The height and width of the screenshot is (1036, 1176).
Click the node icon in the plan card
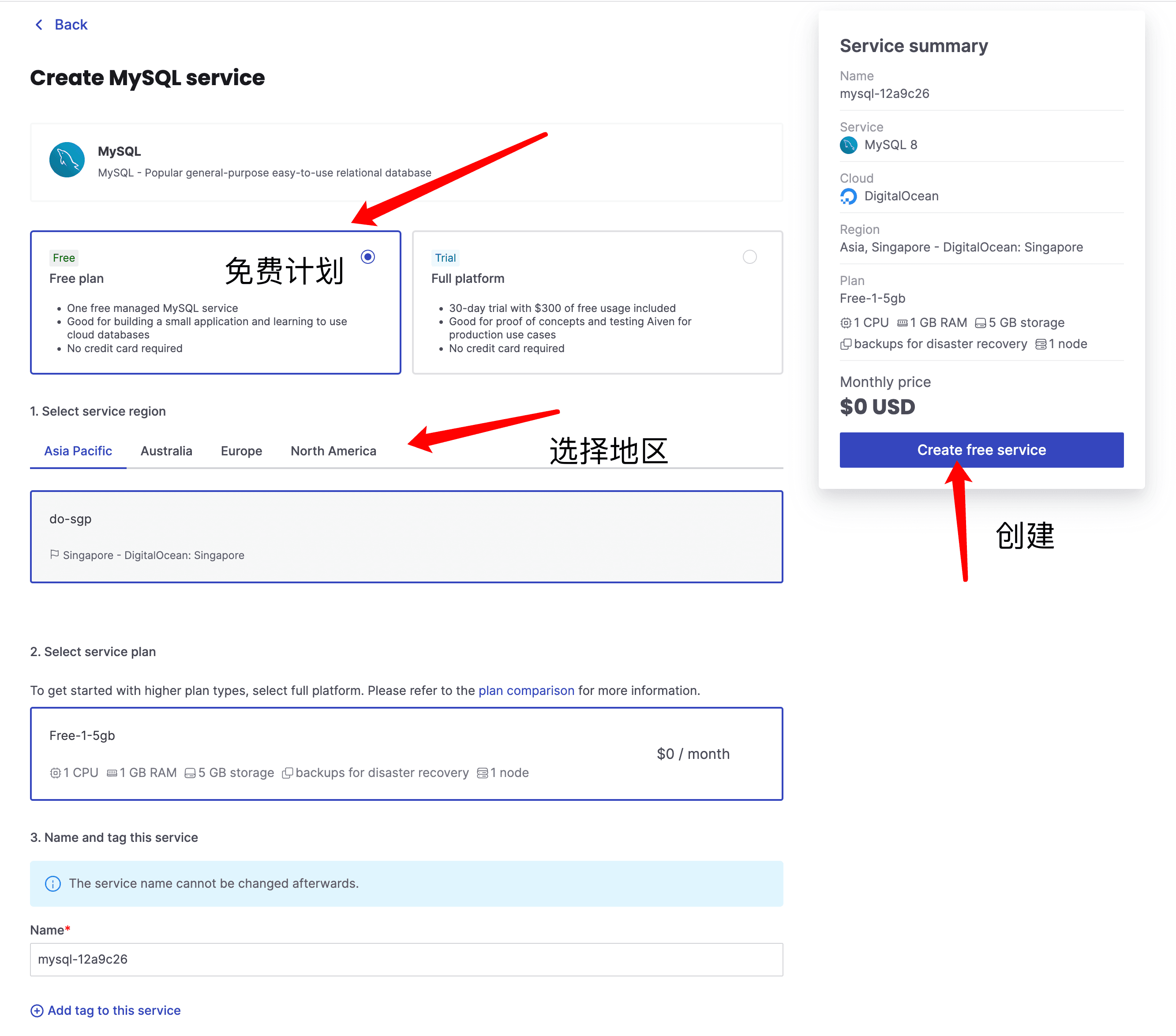point(483,773)
